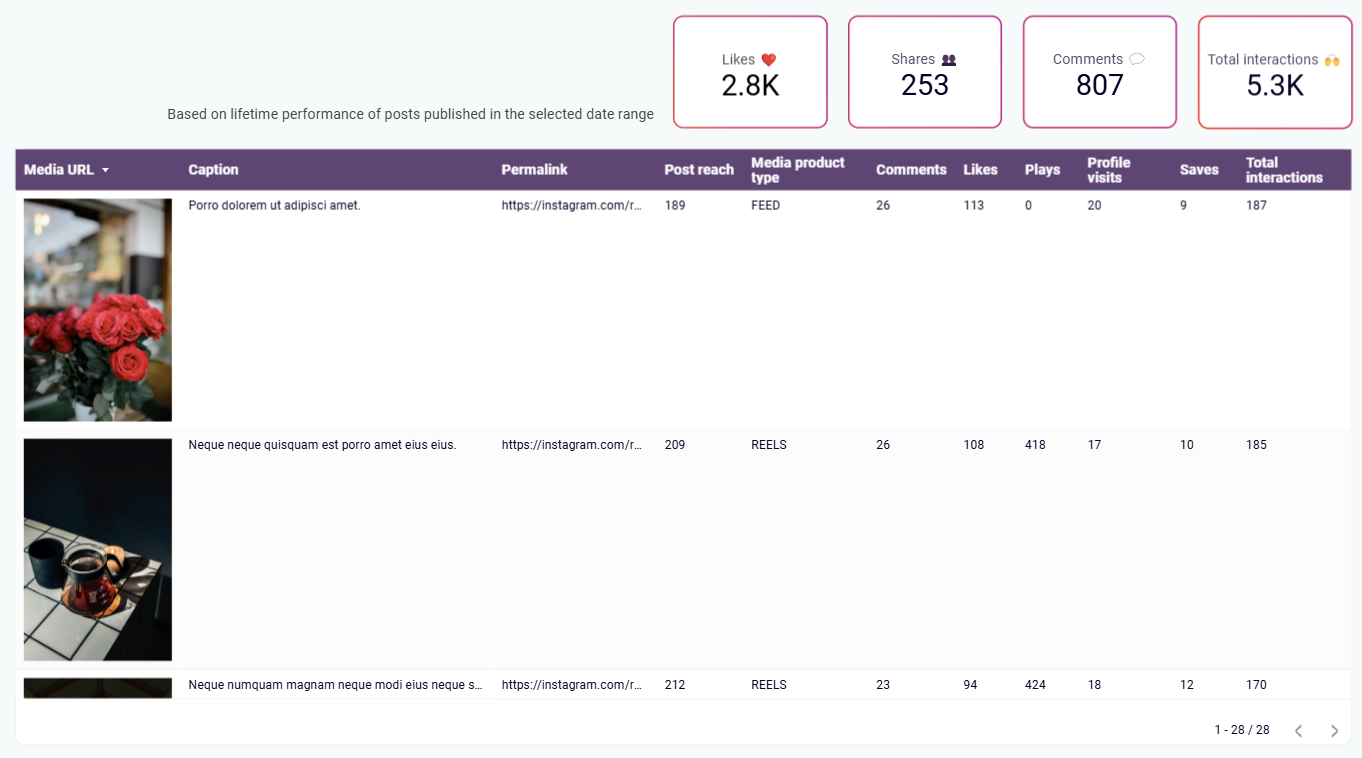Click post reach value 189
This screenshot has height=758, width=1362.
point(675,206)
